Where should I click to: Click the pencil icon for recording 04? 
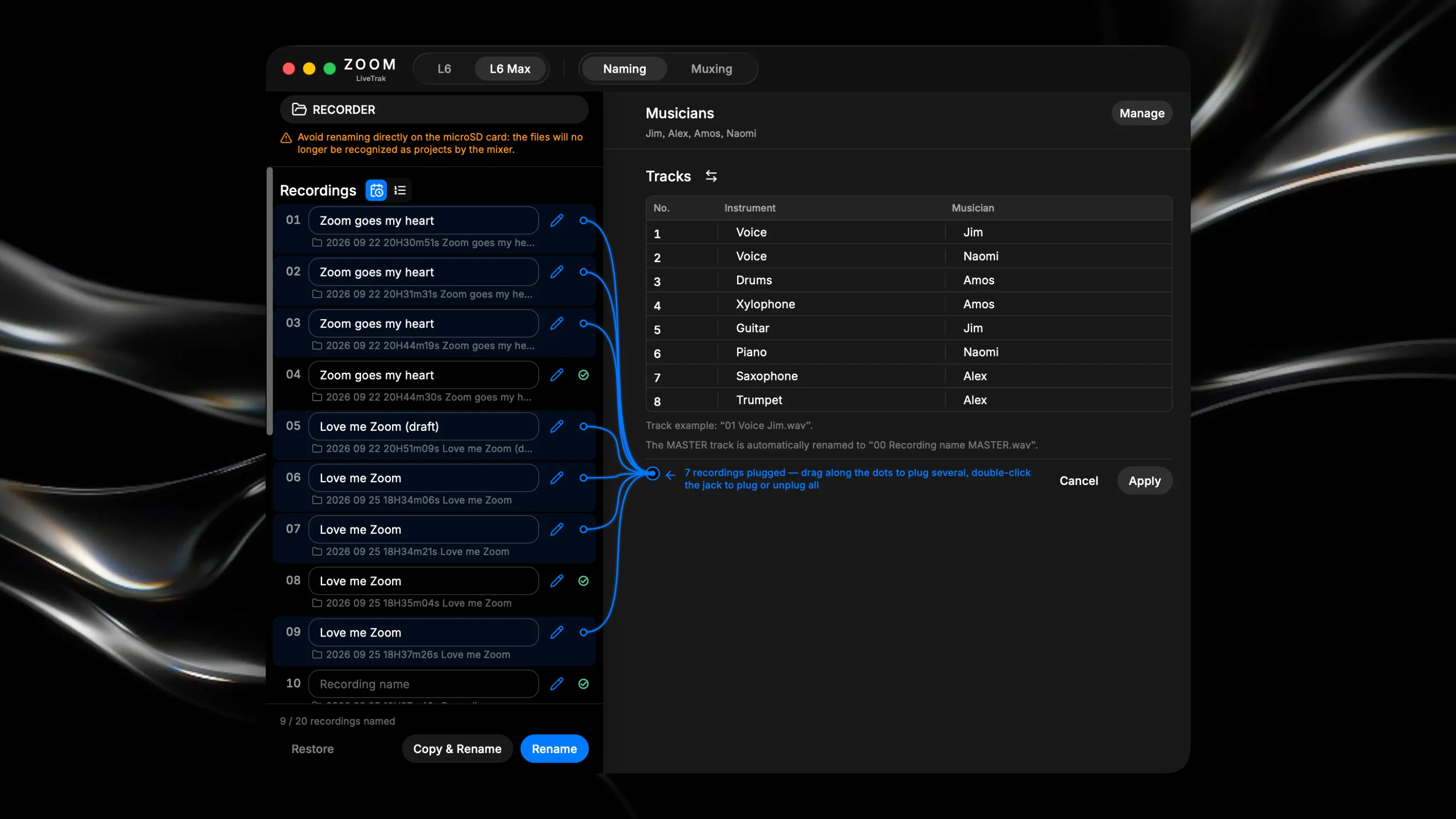click(557, 375)
